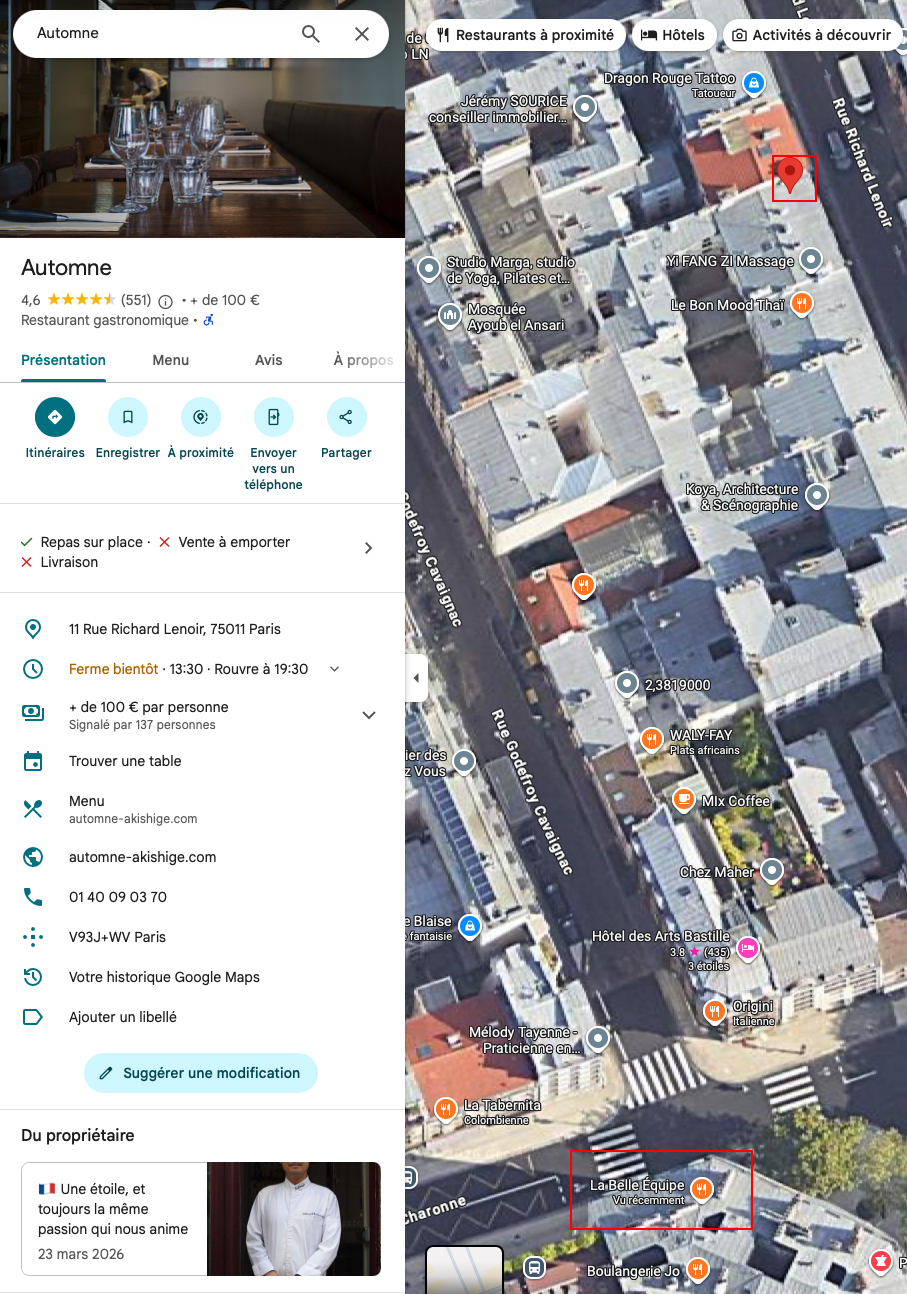Image resolution: width=907 pixels, height=1294 pixels.
Task: Select the Hôtel des Arts Bastille marker
Action: [747, 947]
